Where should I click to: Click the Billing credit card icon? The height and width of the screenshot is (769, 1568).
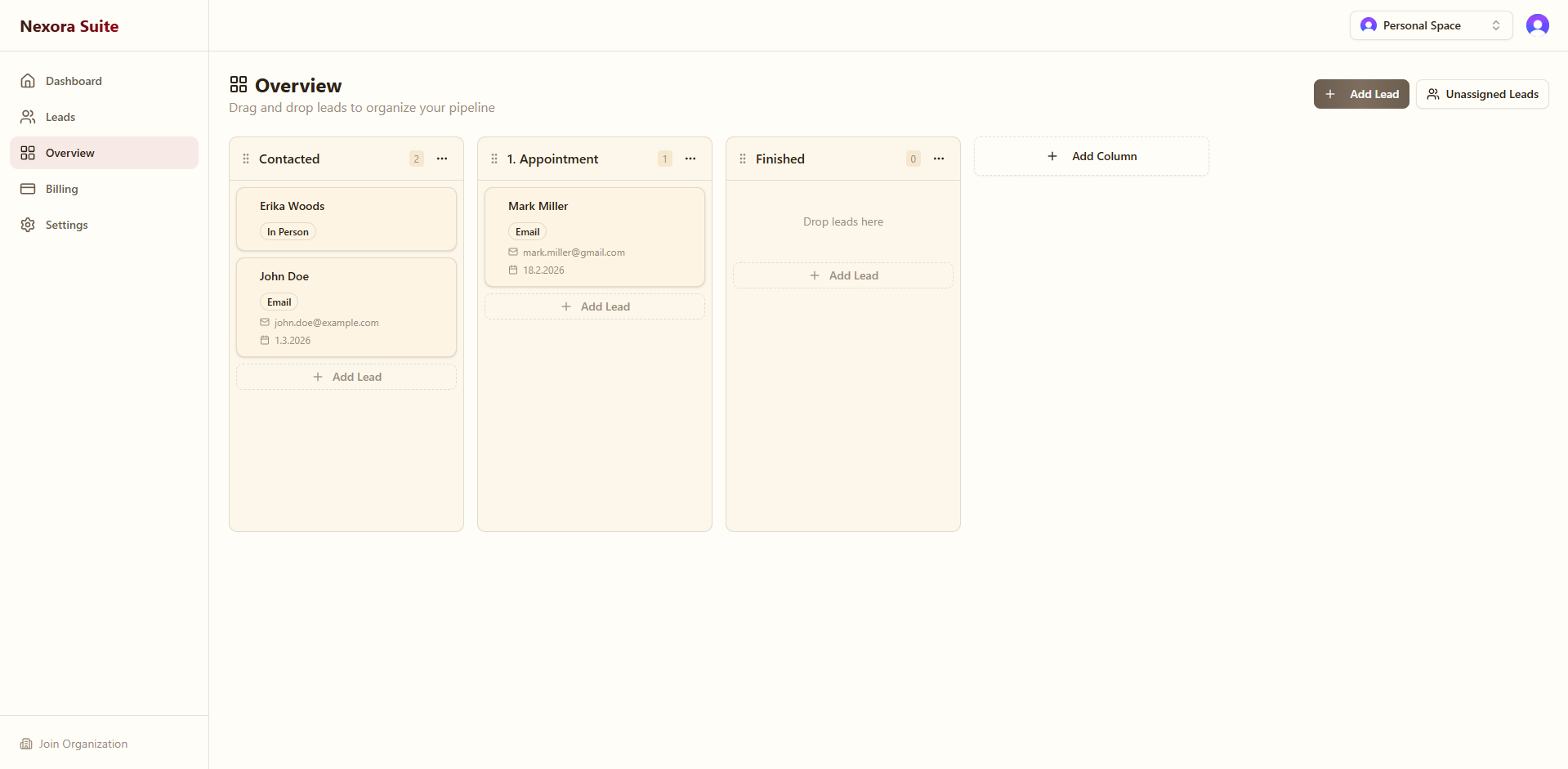pyautogui.click(x=29, y=188)
